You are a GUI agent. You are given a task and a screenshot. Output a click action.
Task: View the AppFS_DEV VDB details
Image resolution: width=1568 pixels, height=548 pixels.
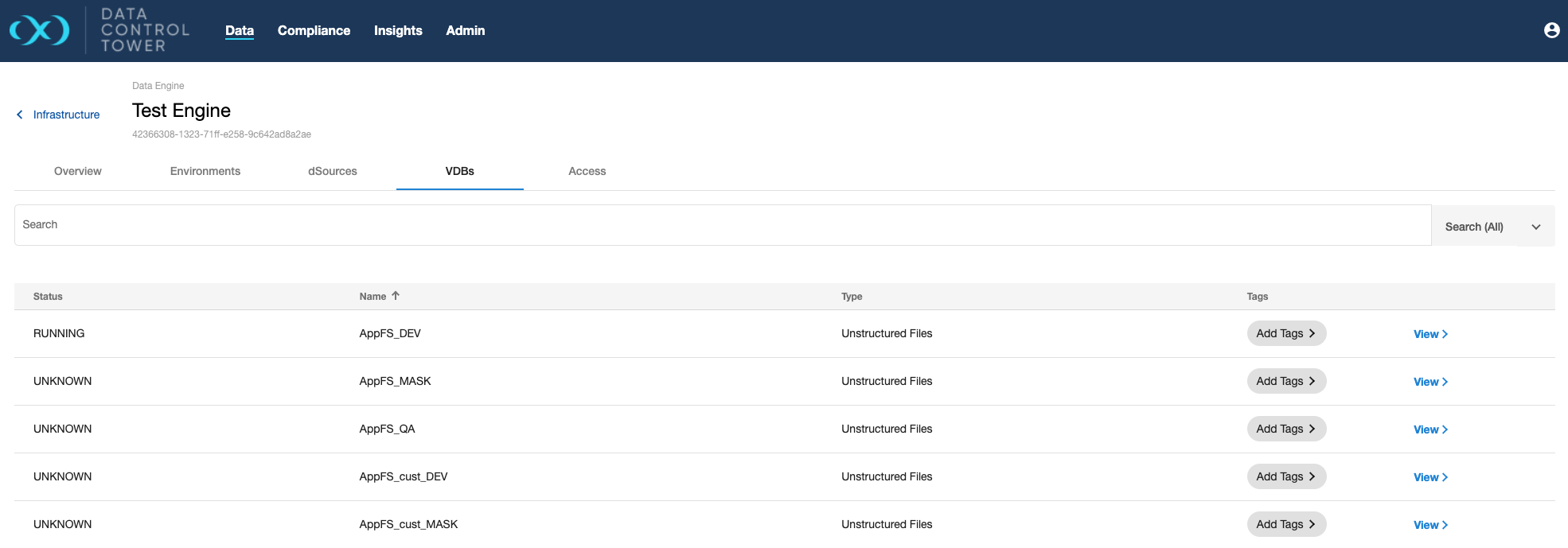pyautogui.click(x=1430, y=334)
